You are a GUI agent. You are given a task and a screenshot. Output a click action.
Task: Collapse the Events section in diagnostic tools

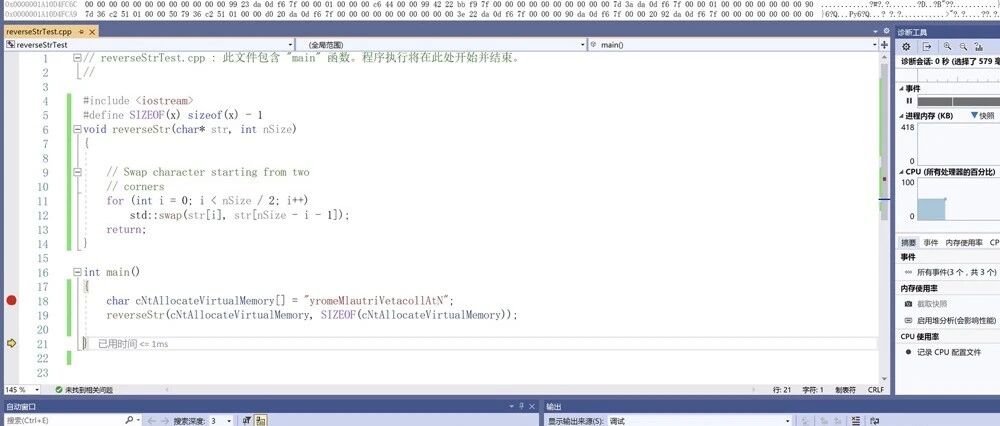(x=902, y=89)
